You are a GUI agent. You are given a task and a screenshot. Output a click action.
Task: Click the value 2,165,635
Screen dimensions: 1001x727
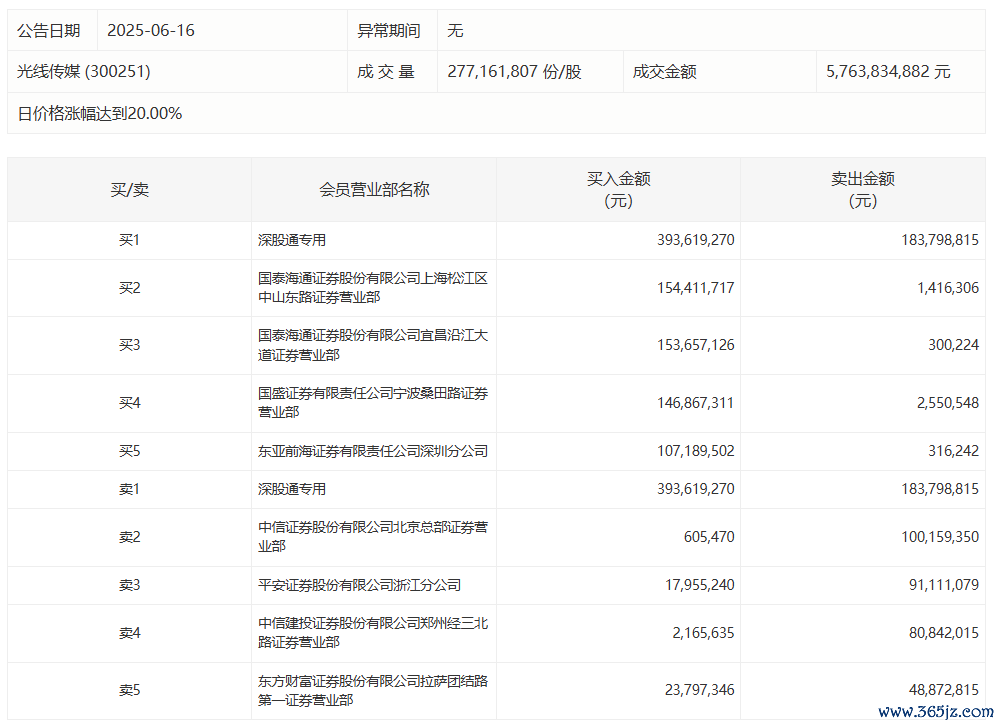703,633
